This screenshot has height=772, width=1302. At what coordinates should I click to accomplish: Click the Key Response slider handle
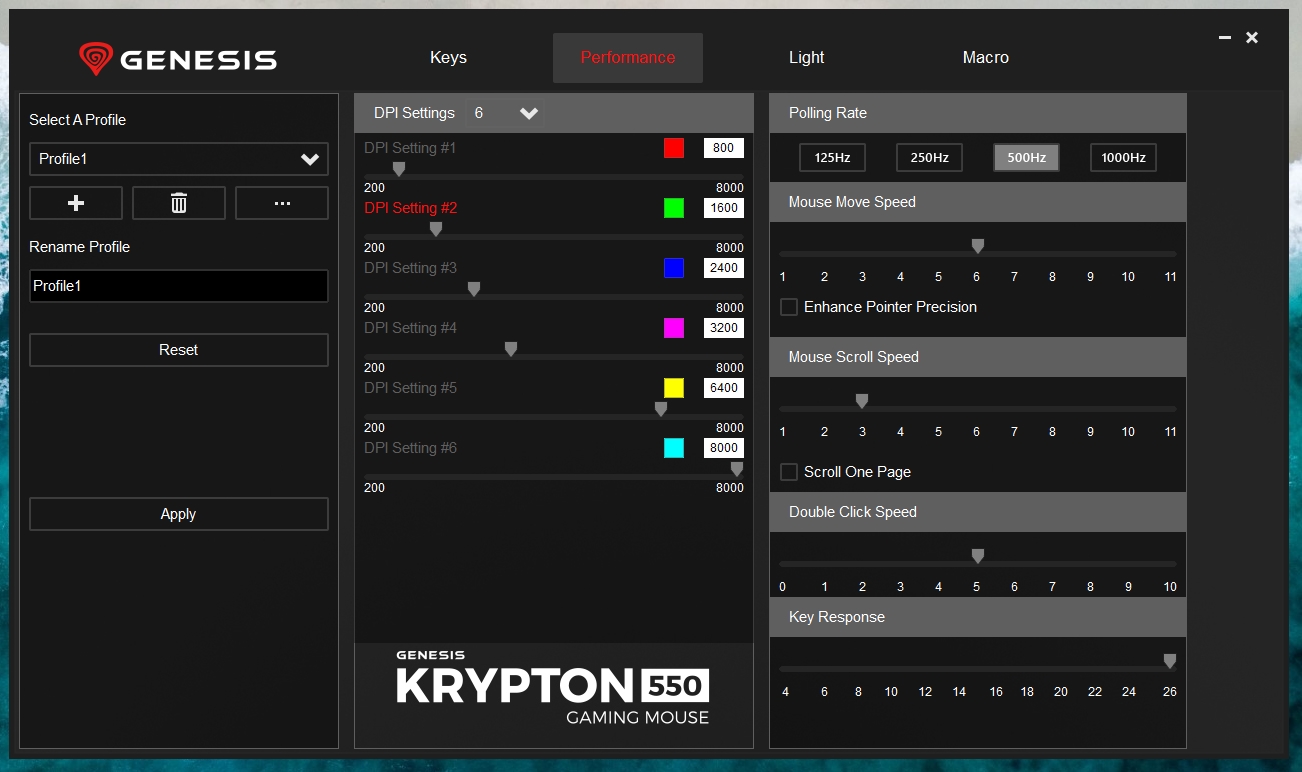1170,662
